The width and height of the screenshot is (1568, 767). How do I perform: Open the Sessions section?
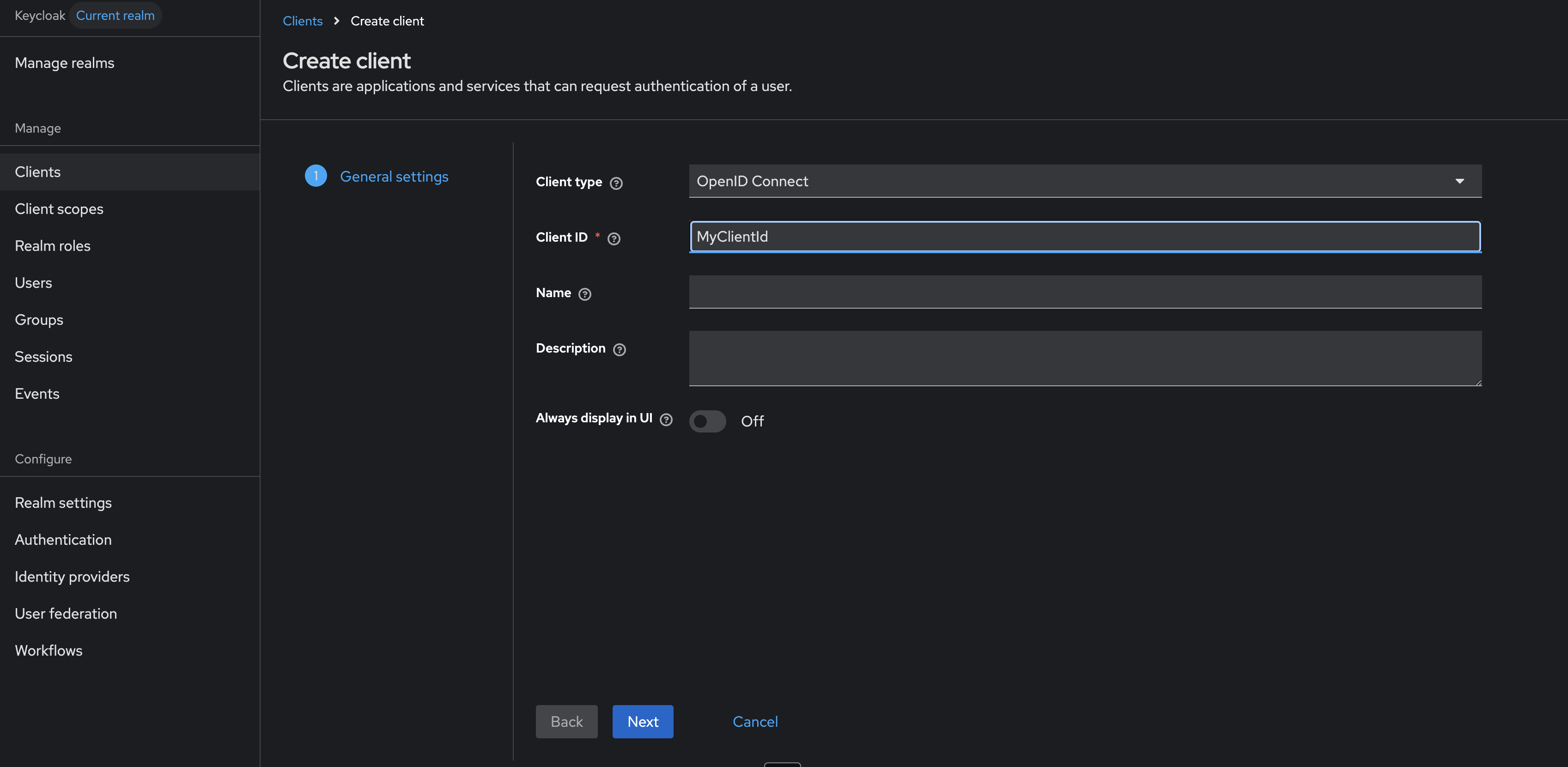[x=130, y=357]
